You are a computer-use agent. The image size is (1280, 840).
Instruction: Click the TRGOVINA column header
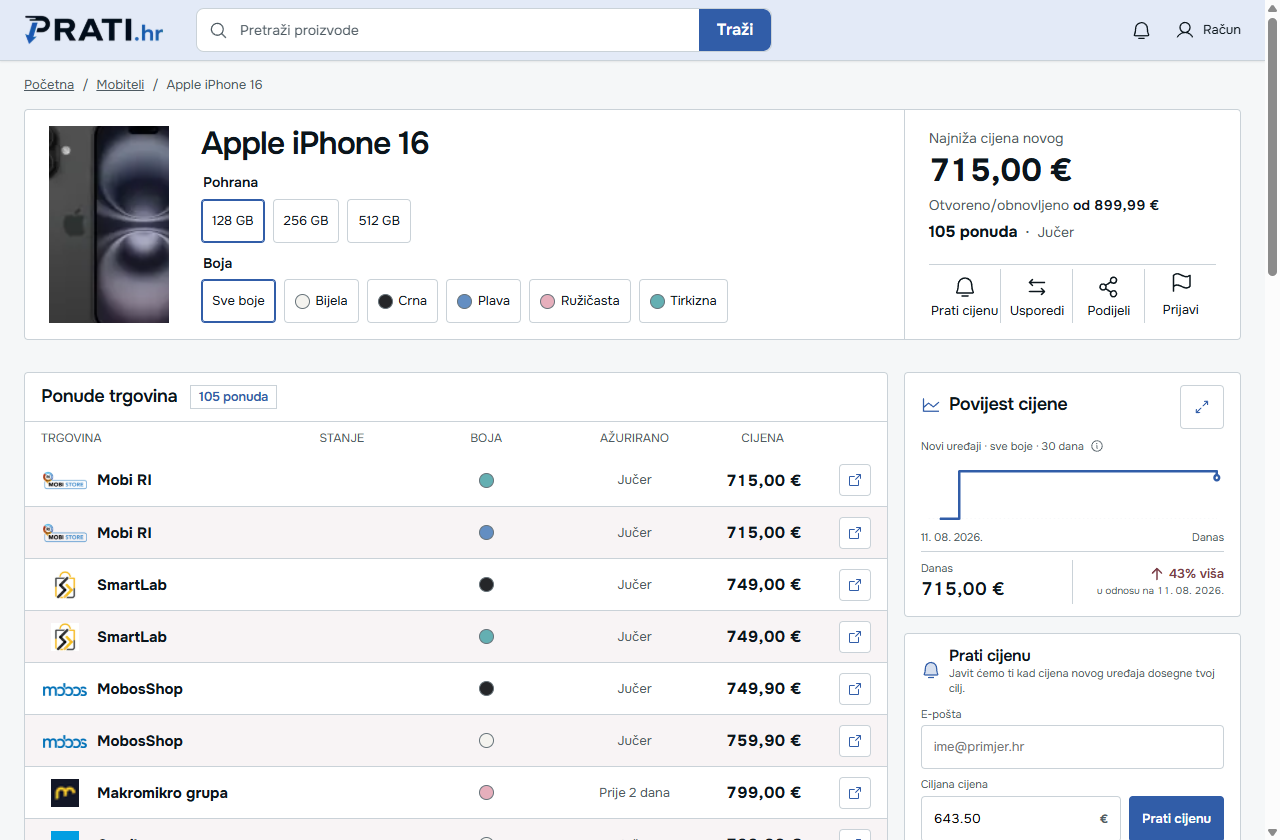tap(71, 438)
